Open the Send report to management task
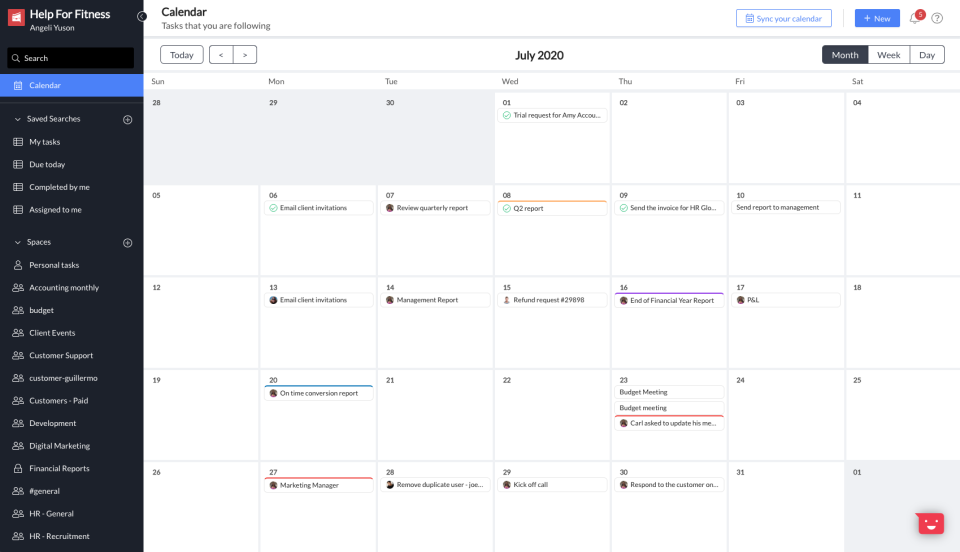960x552 pixels. click(786, 207)
